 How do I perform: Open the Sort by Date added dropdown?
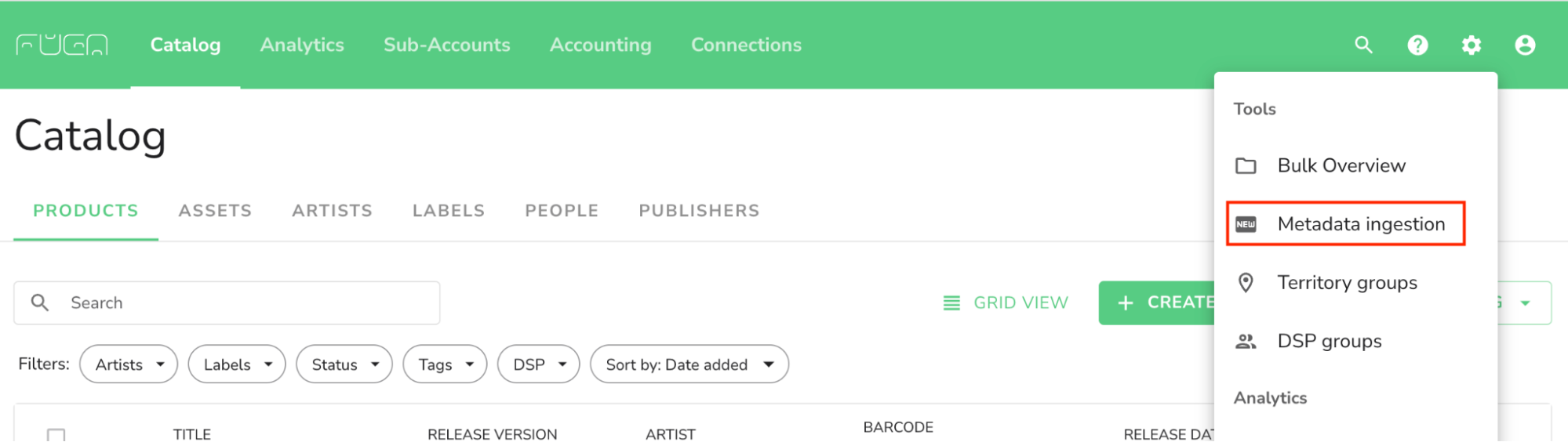click(689, 364)
